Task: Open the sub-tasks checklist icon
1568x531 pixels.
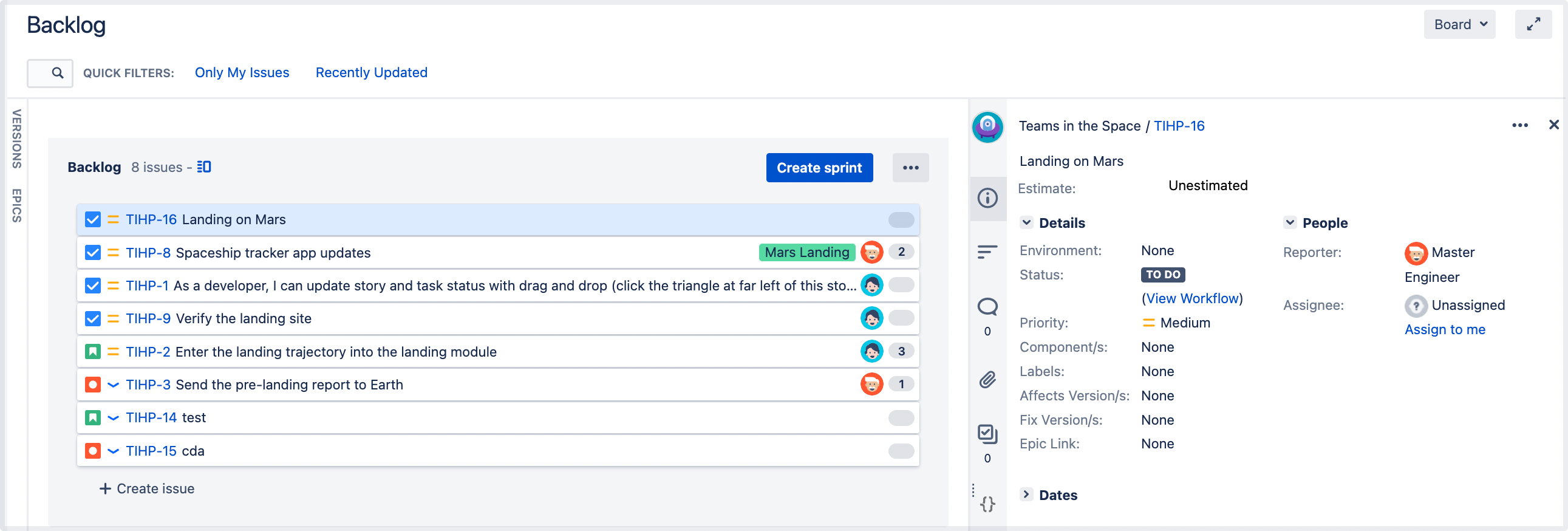Action: click(987, 434)
